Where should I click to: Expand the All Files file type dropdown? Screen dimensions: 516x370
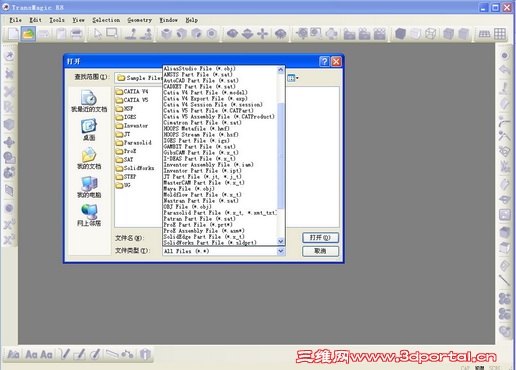coord(281,251)
